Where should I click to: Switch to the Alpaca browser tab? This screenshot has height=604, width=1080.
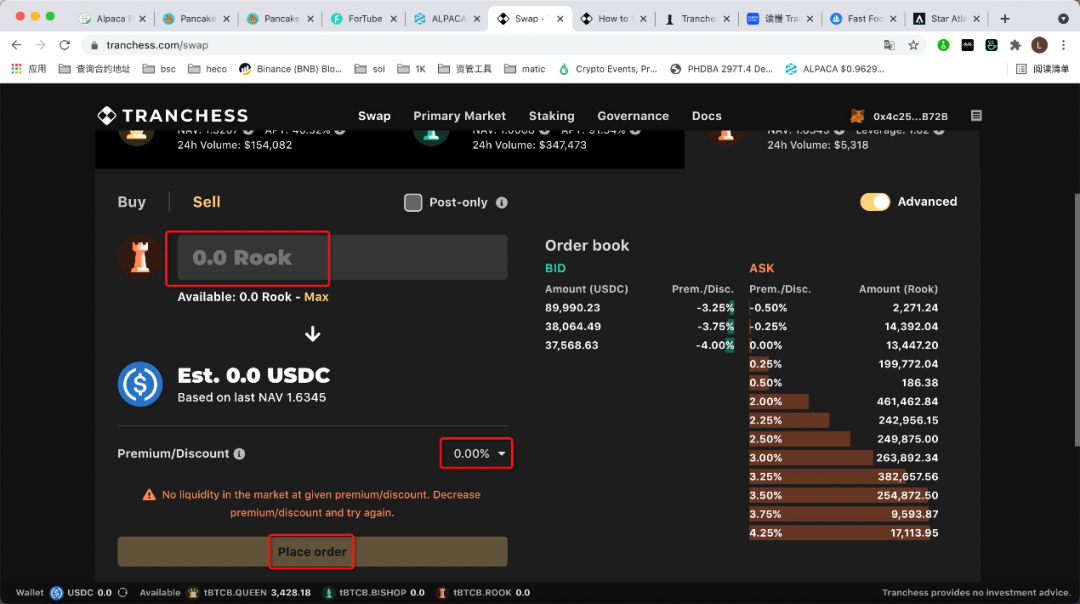pyautogui.click(x=112, y=19)
